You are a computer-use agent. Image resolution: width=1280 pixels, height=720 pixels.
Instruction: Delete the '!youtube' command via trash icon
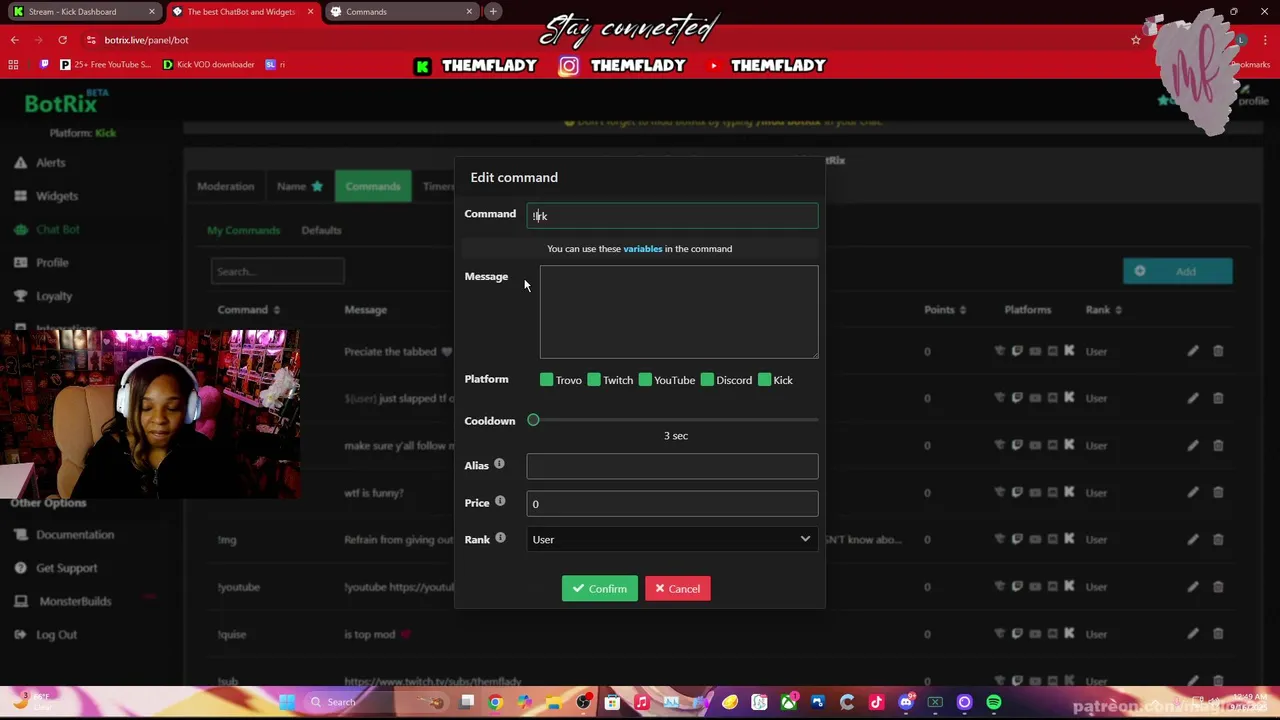(1218, 587)
